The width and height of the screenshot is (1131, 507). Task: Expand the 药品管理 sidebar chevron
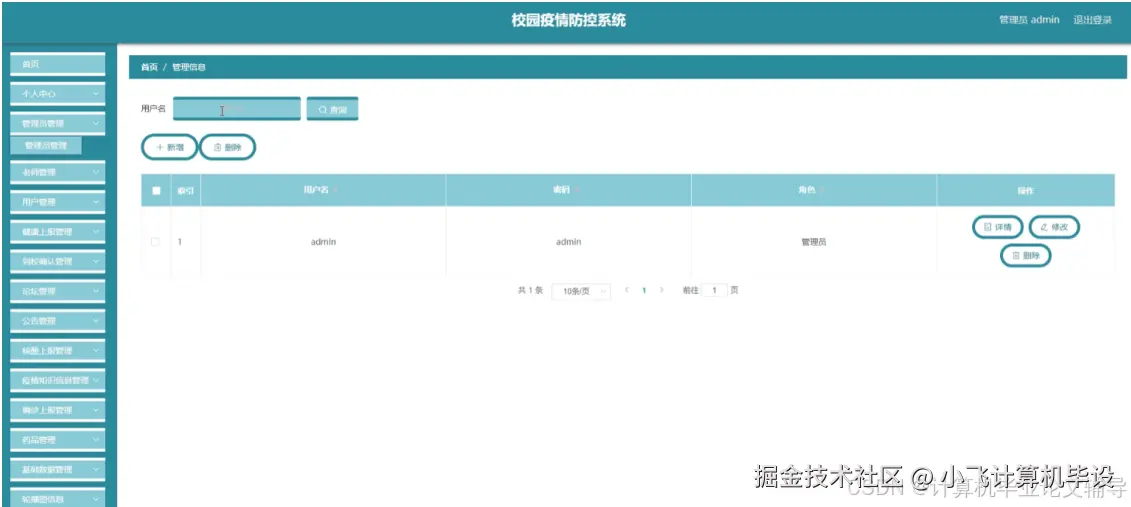tap(96, 439)
